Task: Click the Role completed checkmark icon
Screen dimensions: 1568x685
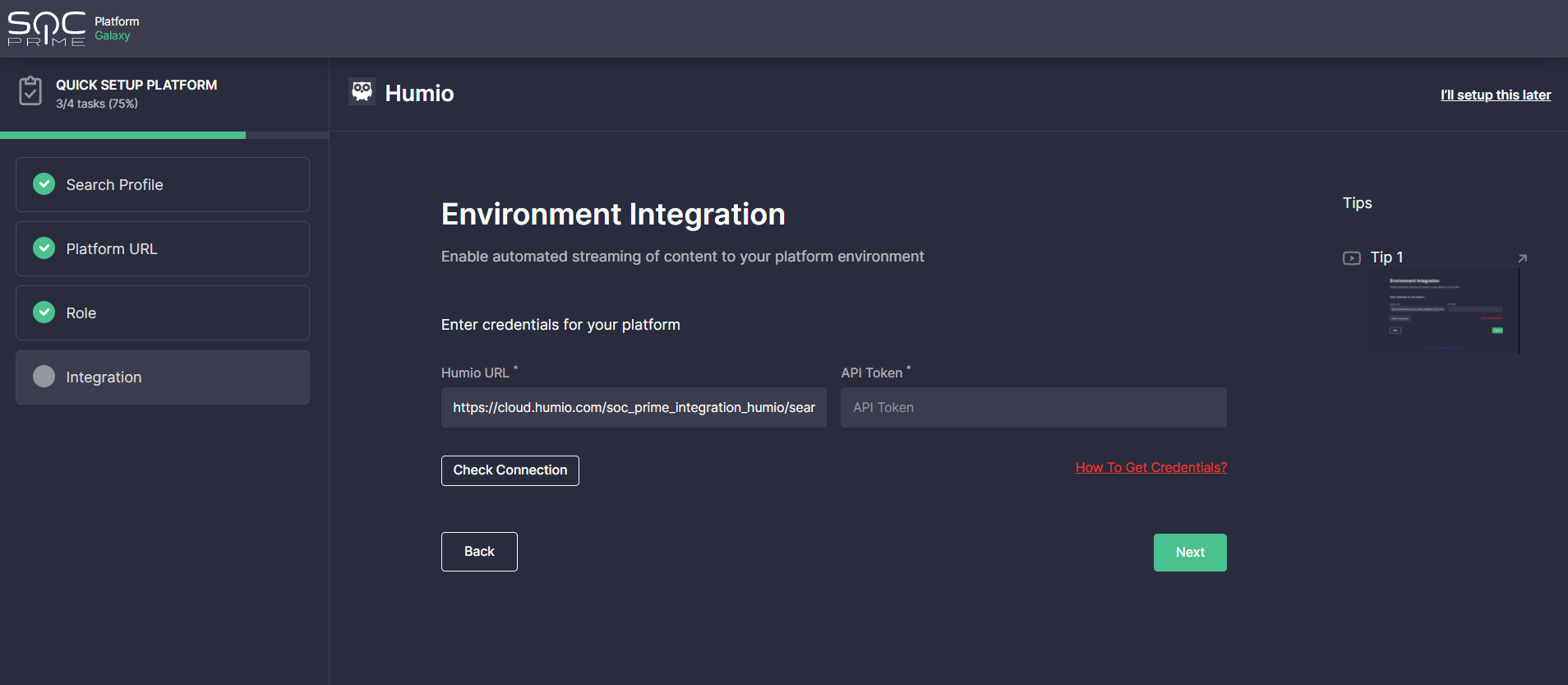Action: (x=44, y=312)
